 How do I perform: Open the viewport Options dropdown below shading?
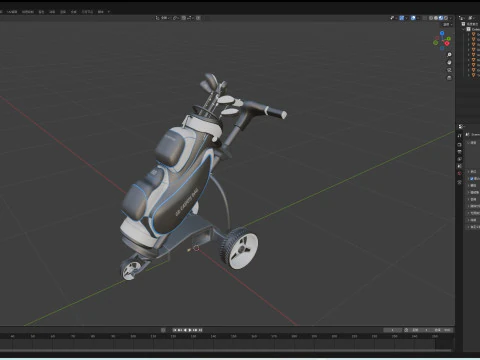tap(447, 25)
